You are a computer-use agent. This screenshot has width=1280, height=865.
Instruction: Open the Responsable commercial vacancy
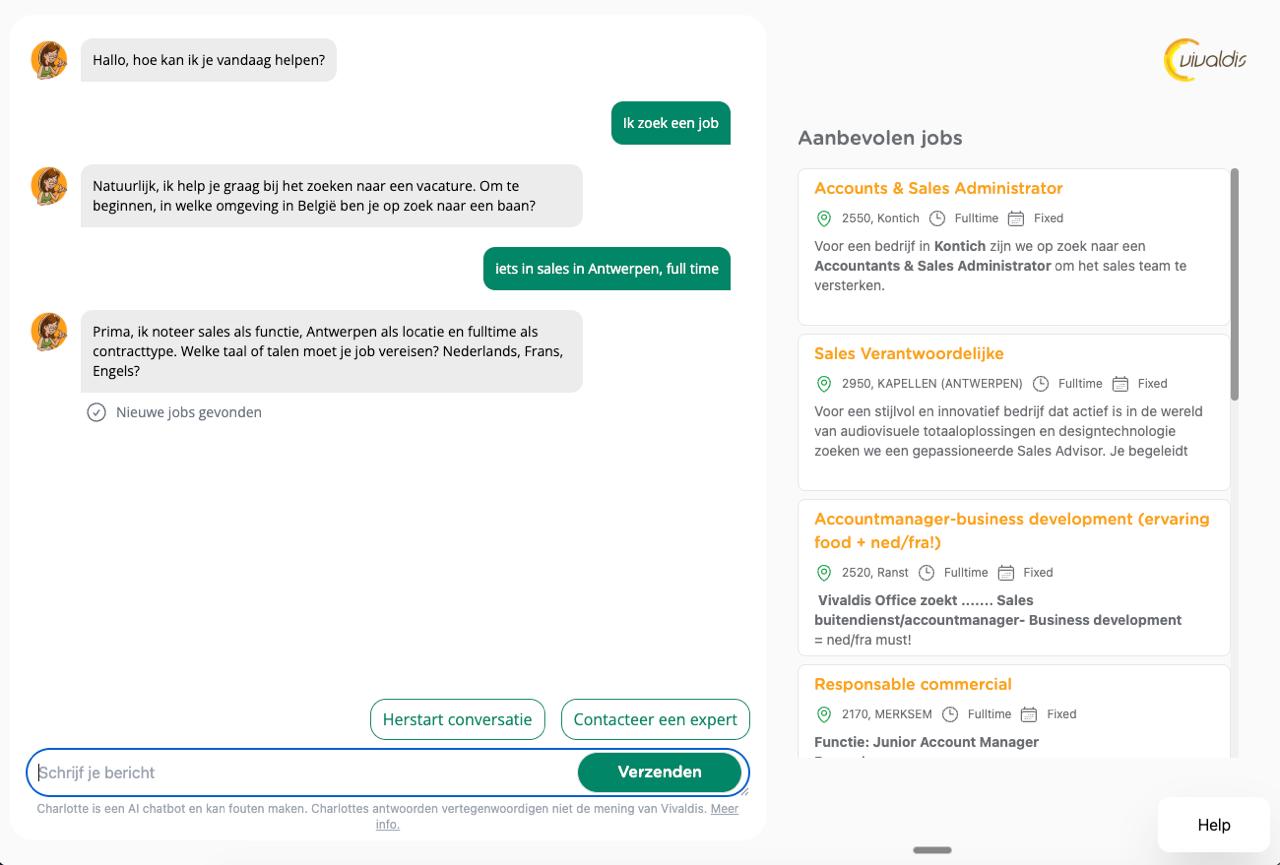coord(912,684)
